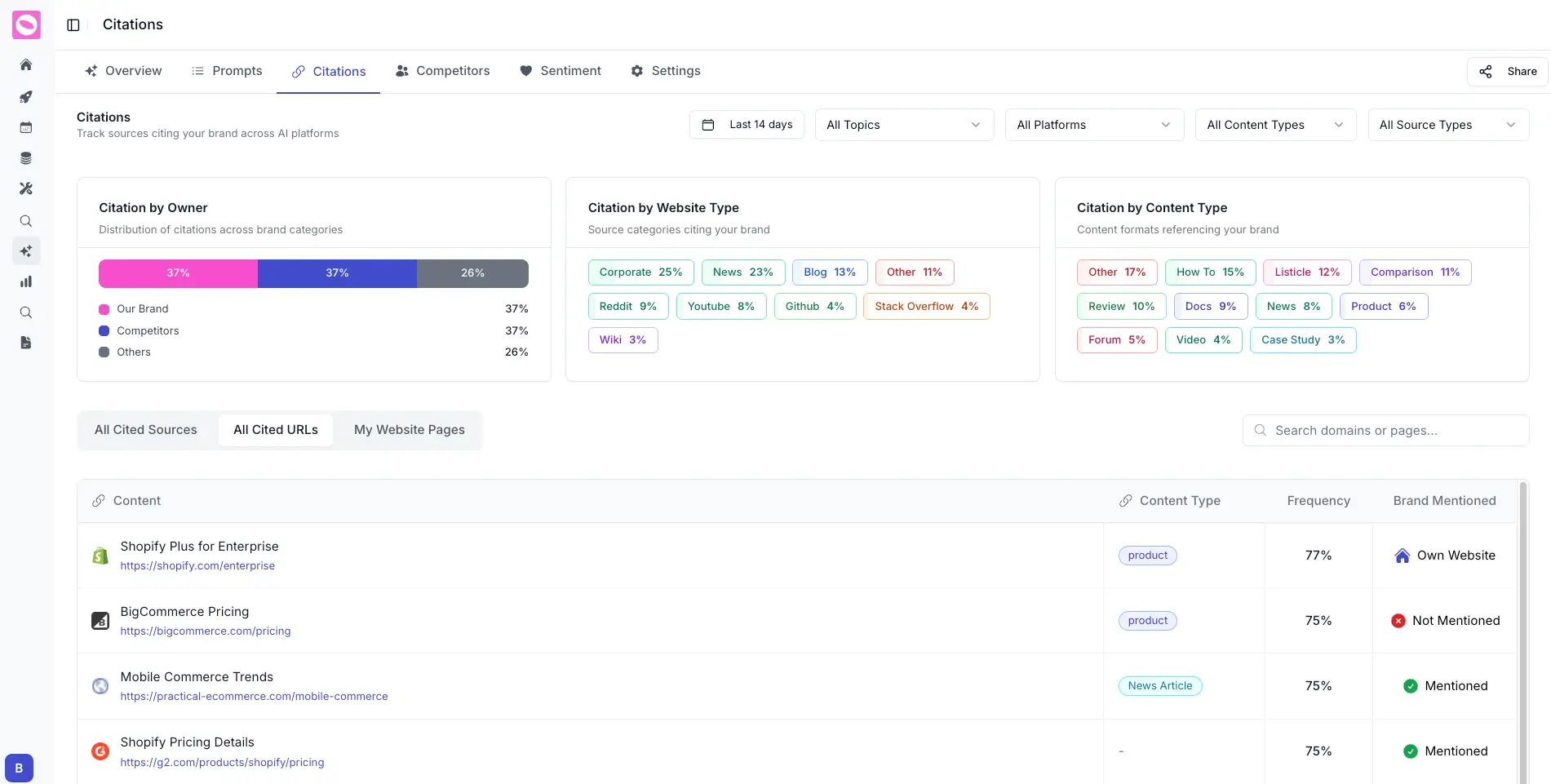Open the Tools (wrench) icon in the sidebar

click(x=26, y=188)
